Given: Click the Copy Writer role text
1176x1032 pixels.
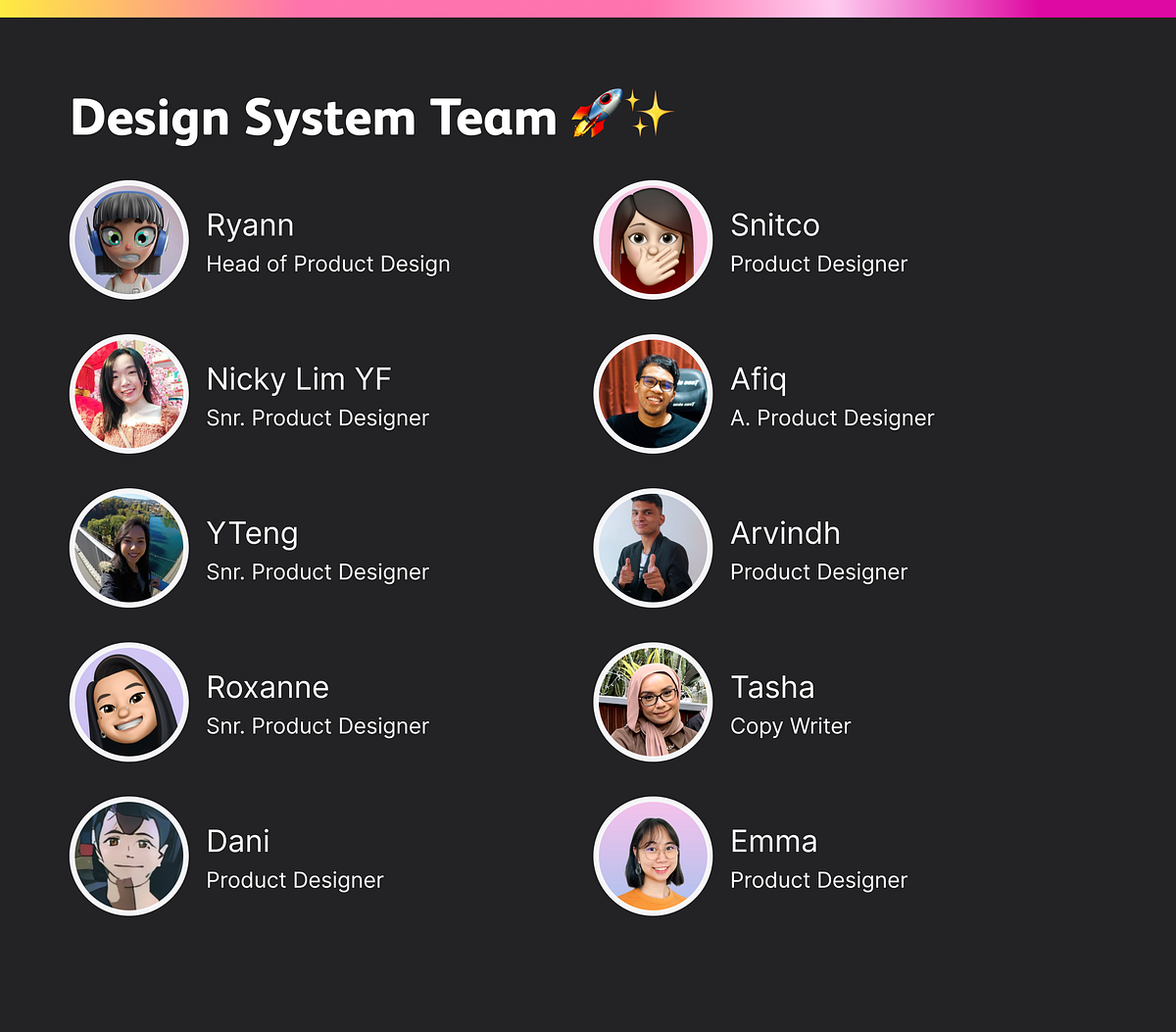Looking at the screenshot, I should pos(790,726).
